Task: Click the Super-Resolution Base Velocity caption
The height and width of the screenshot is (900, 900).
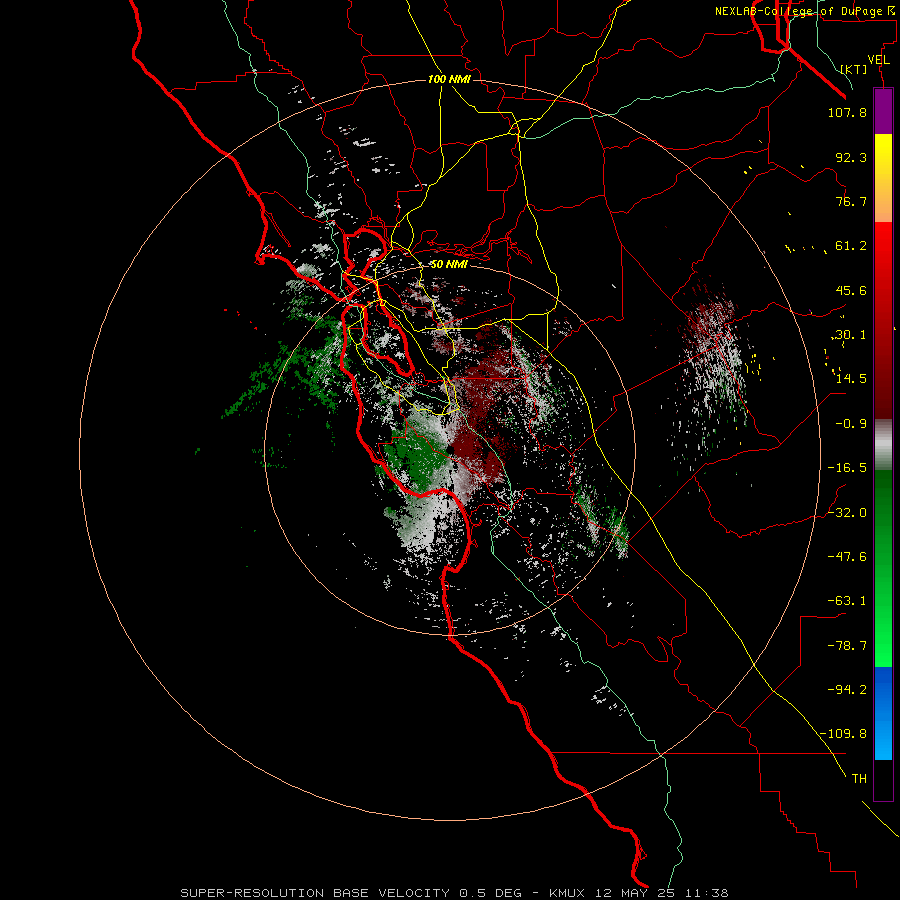Action: [455, 893]
